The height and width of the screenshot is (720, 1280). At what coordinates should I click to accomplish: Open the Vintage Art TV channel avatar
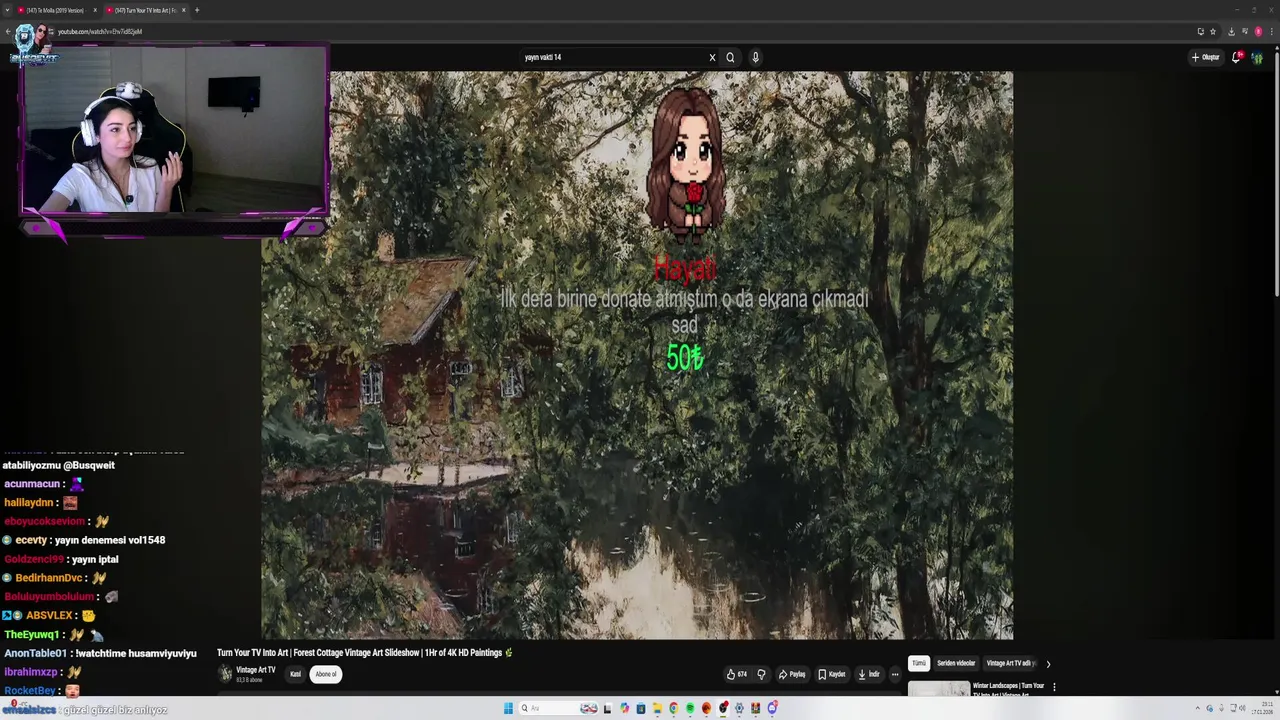[x=226, y=674]
